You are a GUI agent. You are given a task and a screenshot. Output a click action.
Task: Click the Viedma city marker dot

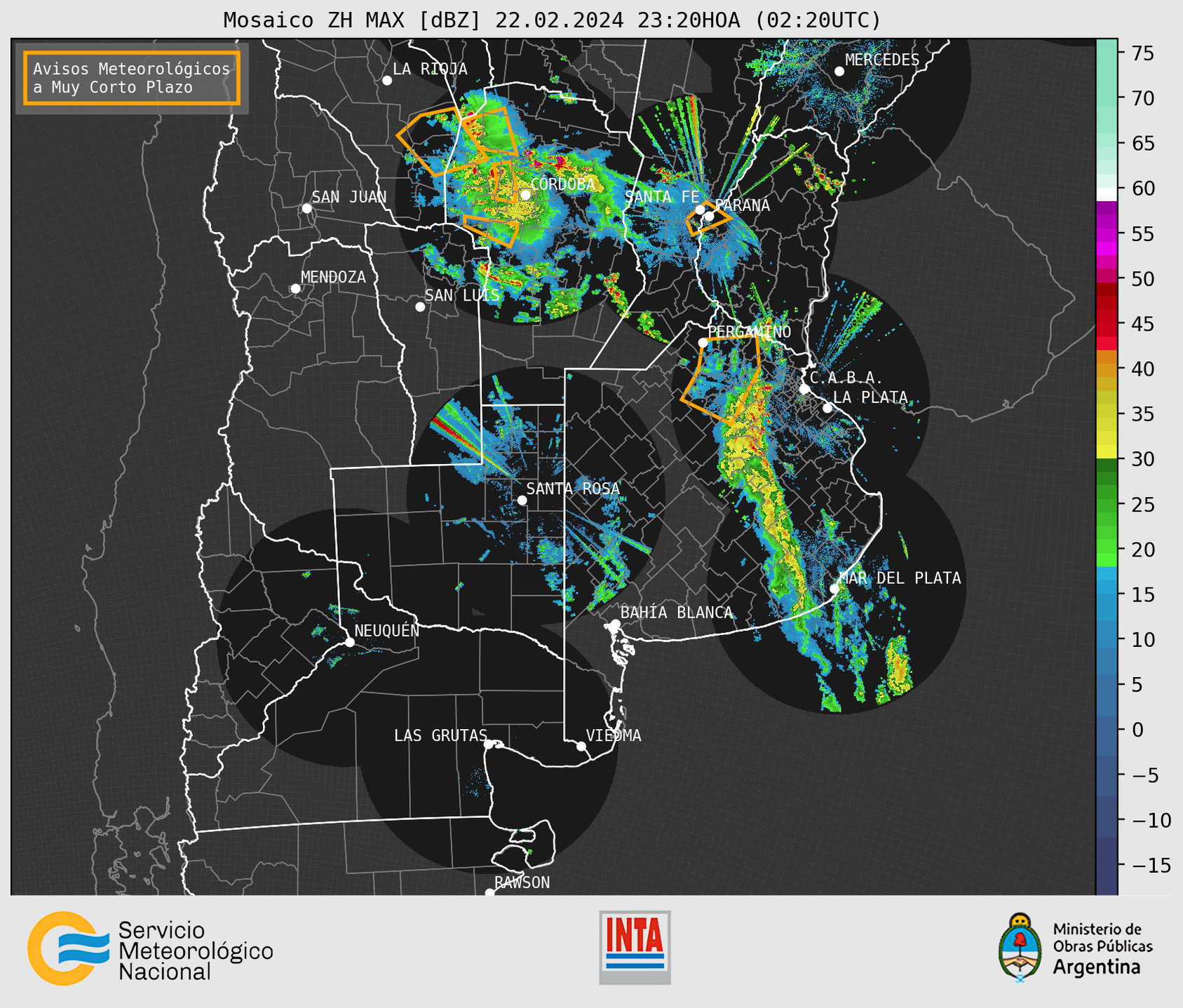pos(581,746)
